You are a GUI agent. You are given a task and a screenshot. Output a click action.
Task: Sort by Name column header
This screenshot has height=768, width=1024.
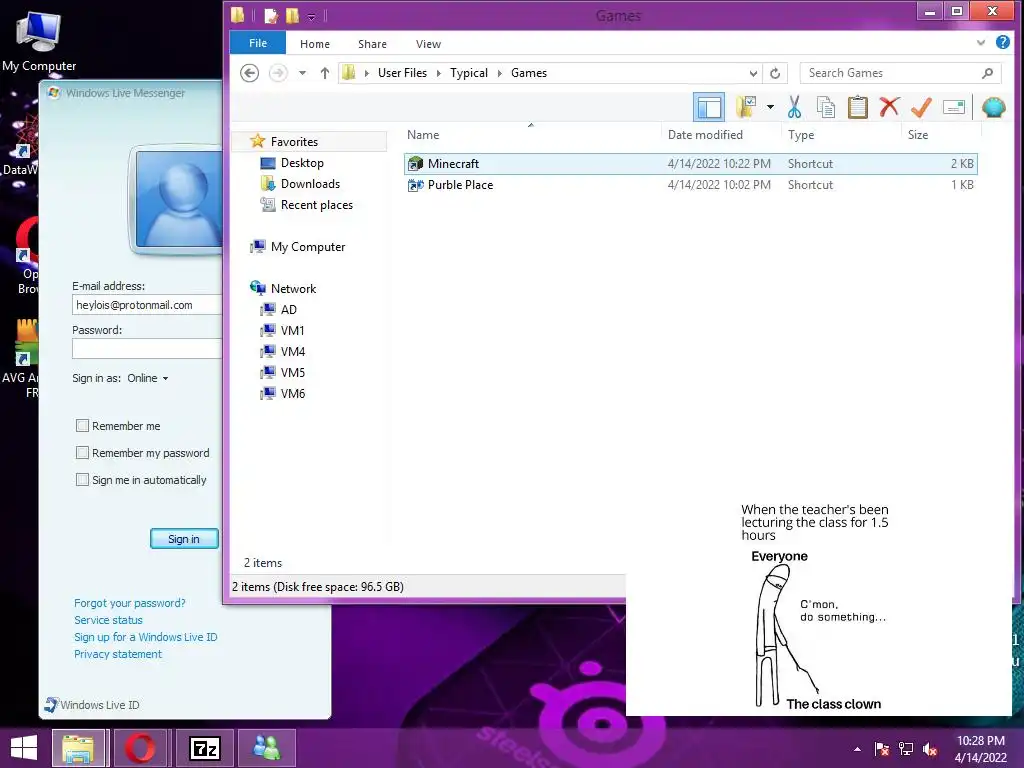423,135
